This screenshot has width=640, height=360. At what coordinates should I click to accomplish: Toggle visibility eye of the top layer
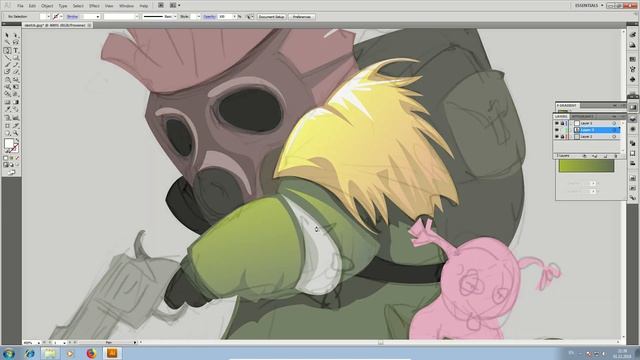[557, 123]
